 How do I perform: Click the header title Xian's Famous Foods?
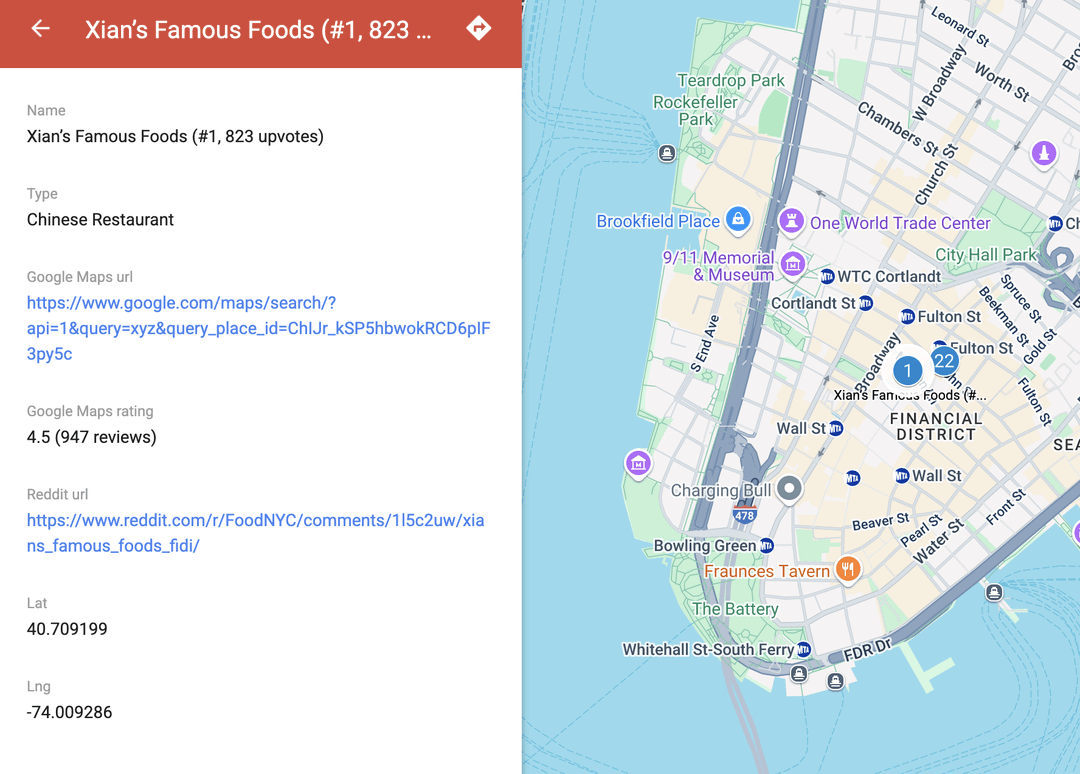(258, 30)
